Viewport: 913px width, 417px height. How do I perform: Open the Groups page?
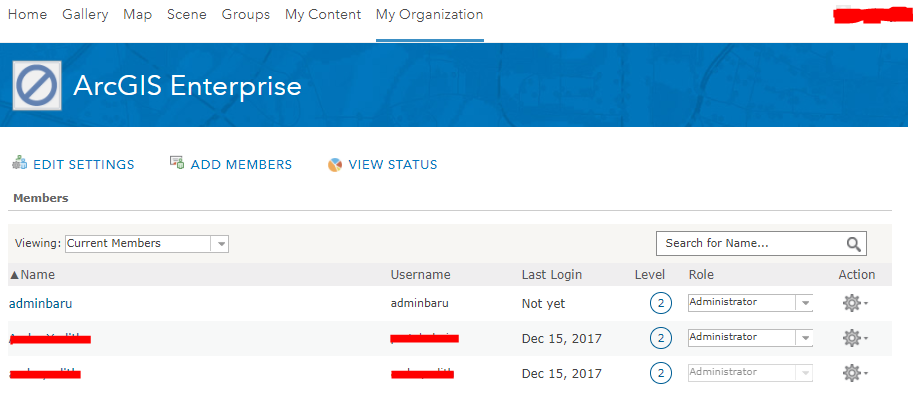tap(246, 15)
